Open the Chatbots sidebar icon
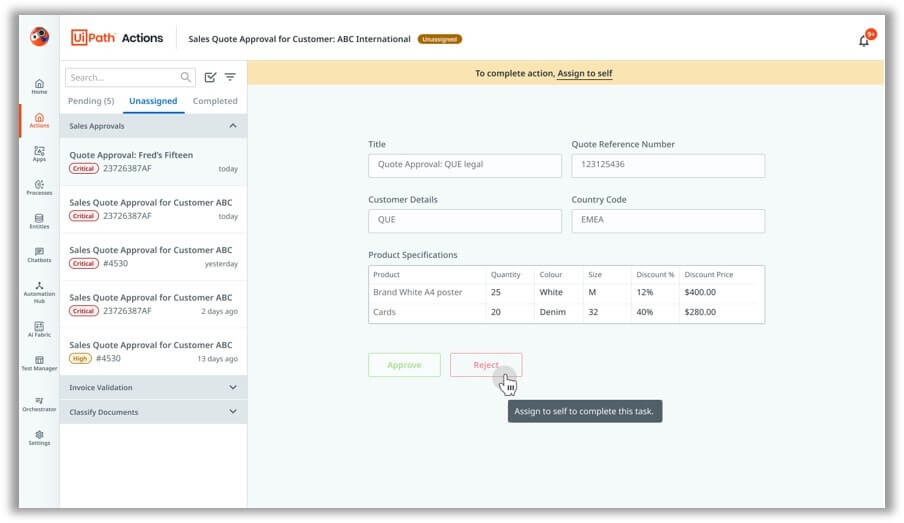 pyautogui.click(x=39, y=255)
